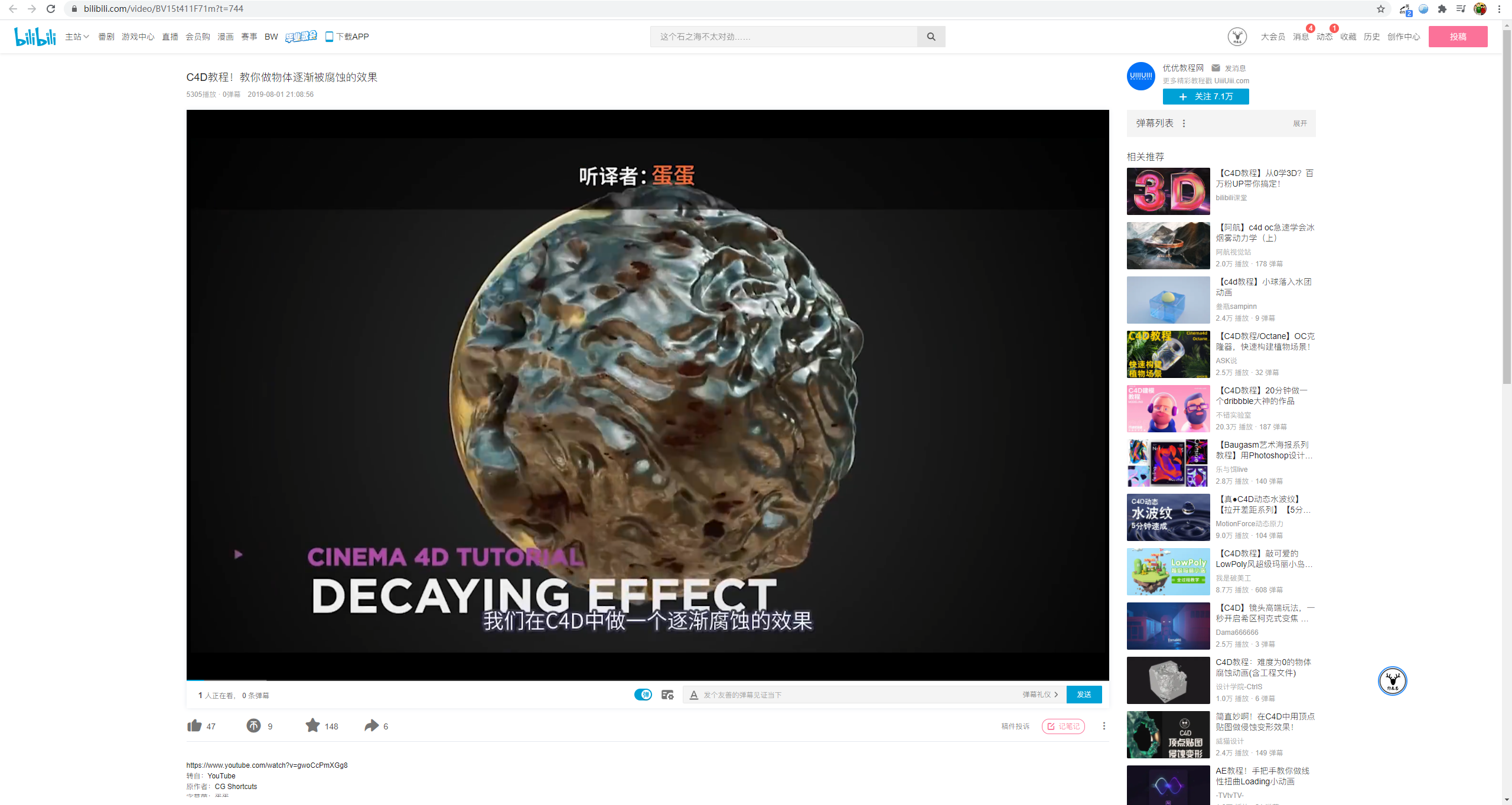Viewport: 1512px width, 805px height.
Task: Open 小球落入水团动画 thumbnail
Action: pyautogui.click(x=1168, y=300)
